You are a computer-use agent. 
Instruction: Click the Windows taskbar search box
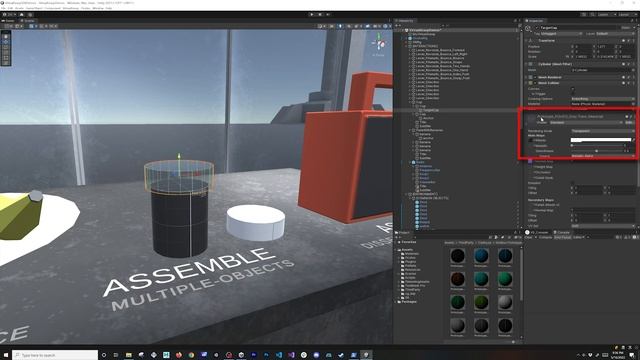pos(55,355)
